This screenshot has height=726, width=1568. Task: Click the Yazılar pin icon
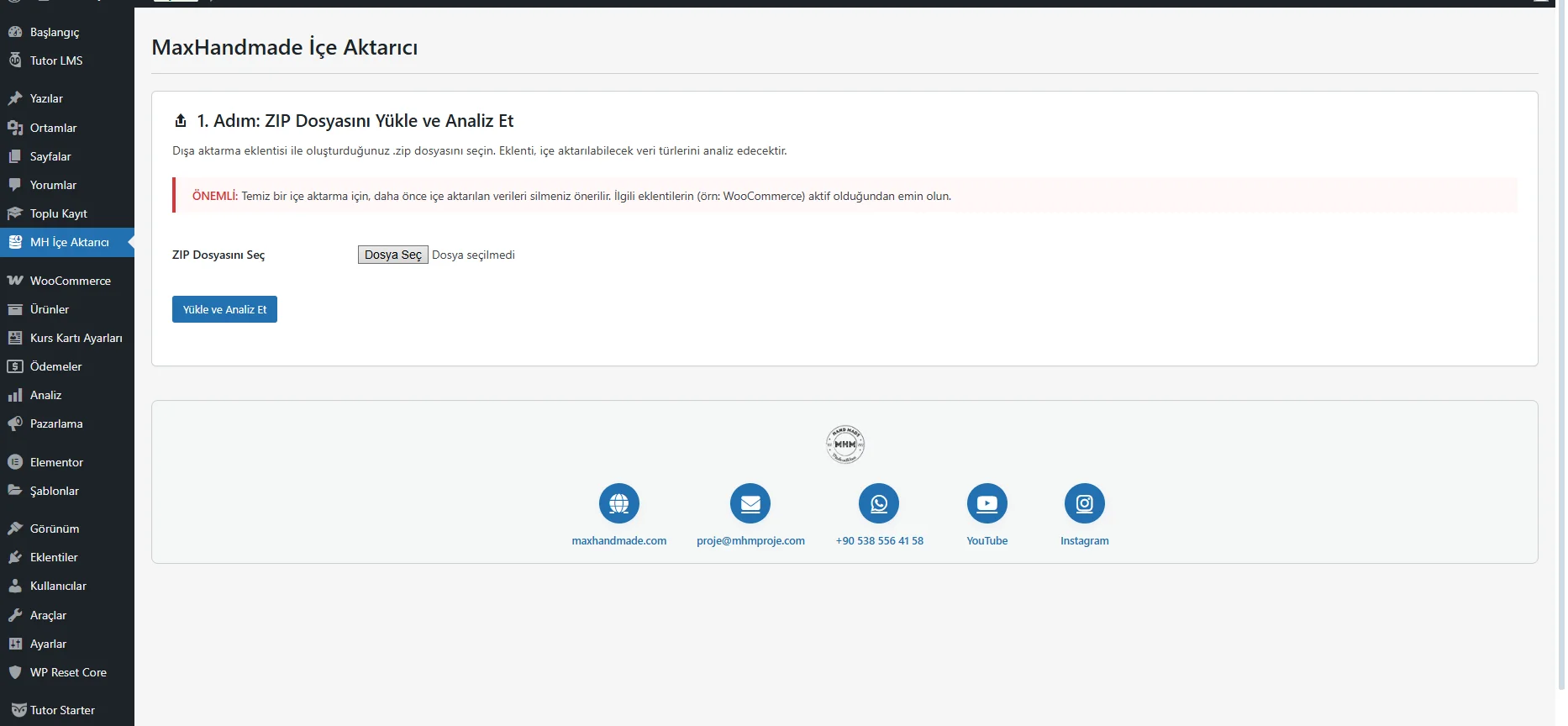(x=15, y=98)
